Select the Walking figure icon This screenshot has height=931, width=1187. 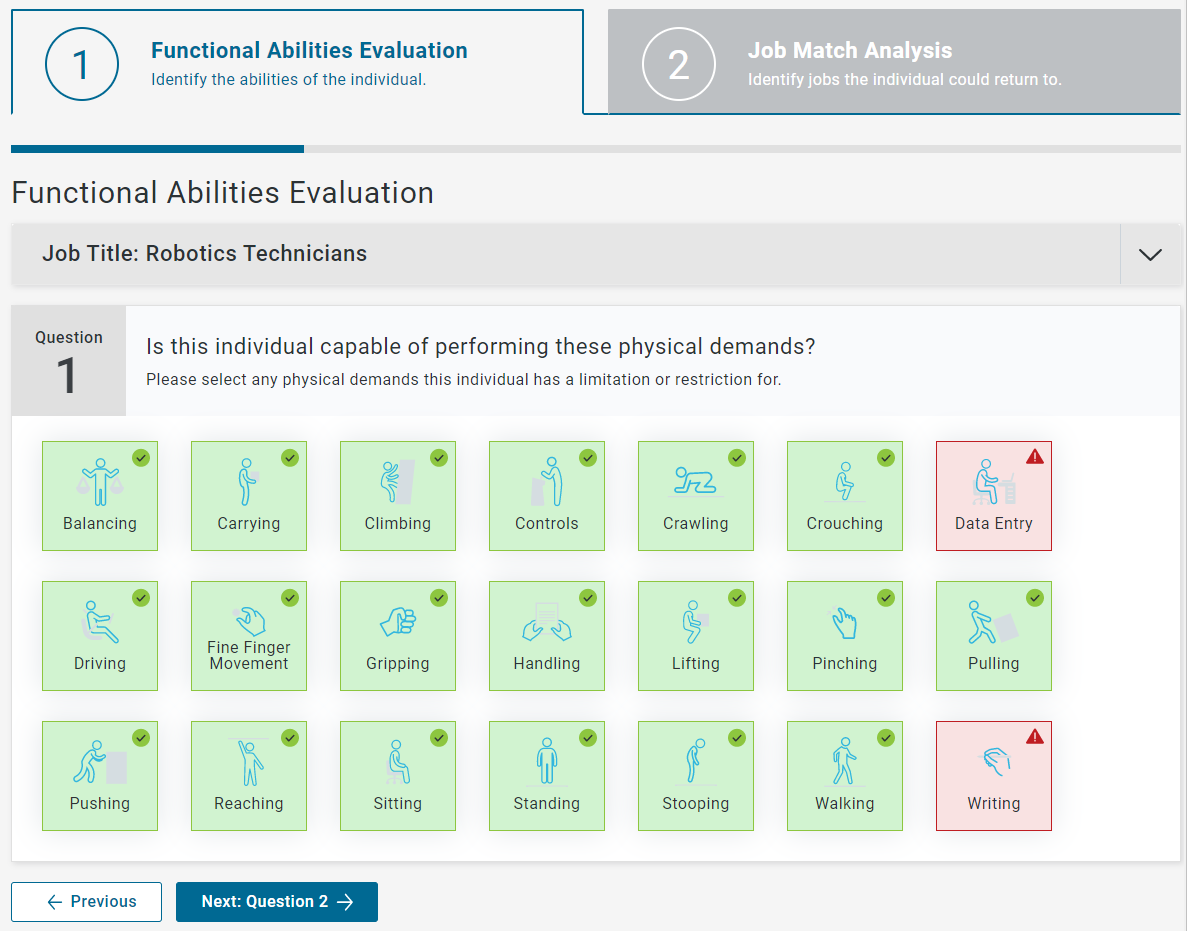[x=844, y=762]
